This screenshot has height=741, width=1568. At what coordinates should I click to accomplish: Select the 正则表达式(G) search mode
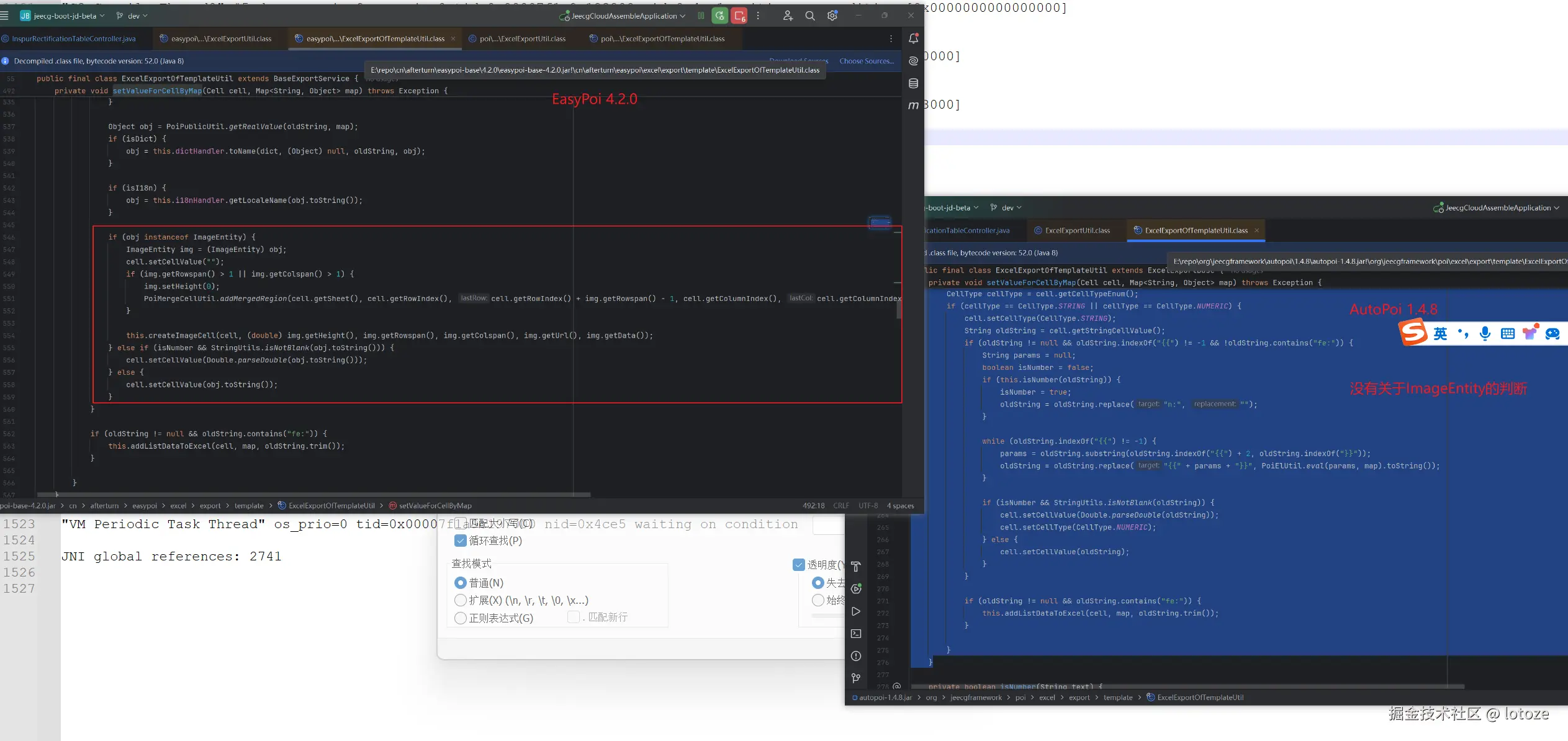coord(461,618)
